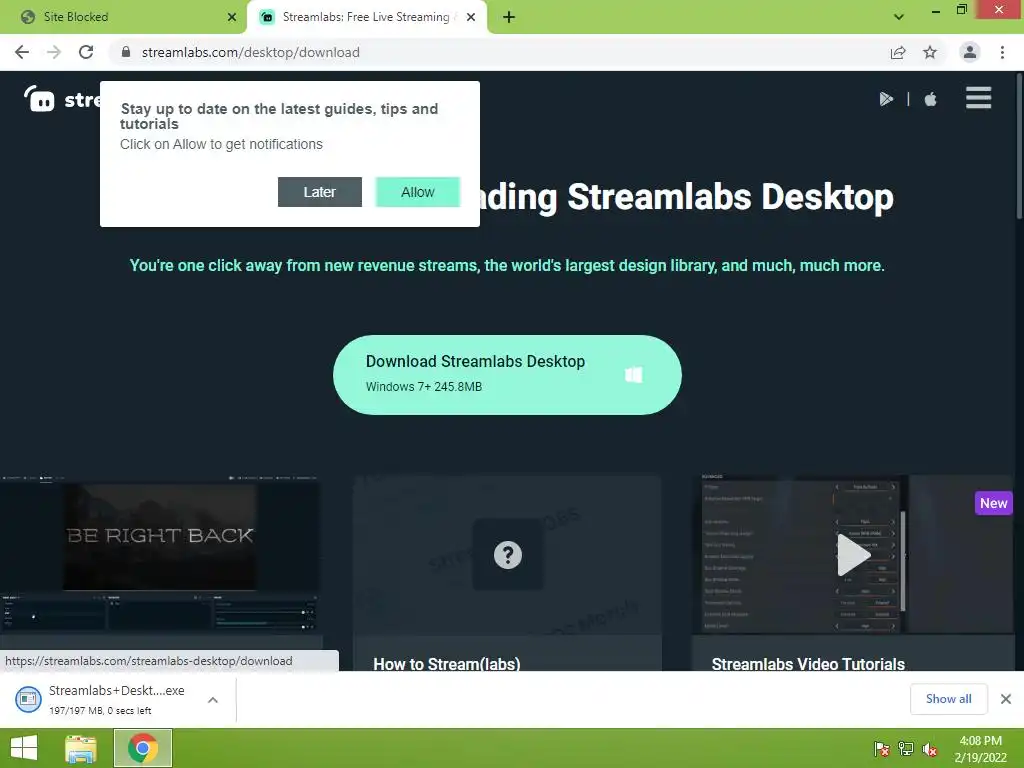This screenshot has width=1024, height=768.
Task: Close the downloads bar
Action: click(x=1006, y=699)
